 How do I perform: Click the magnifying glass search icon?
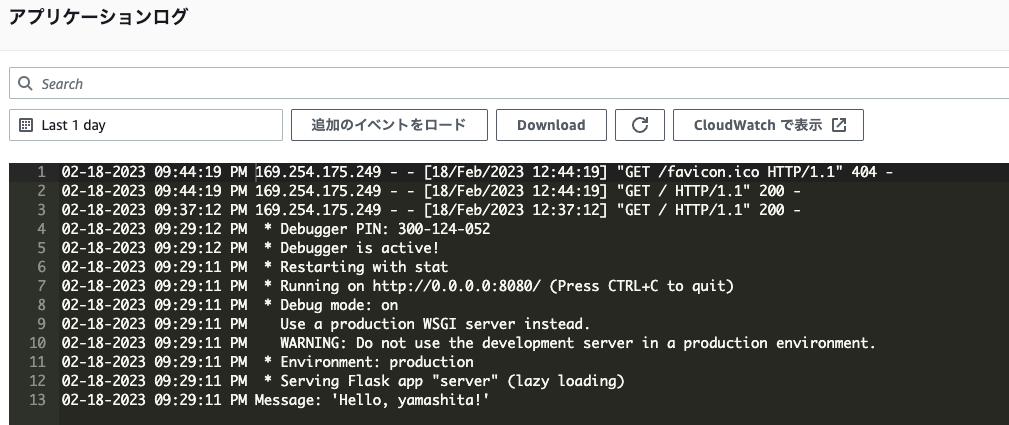coord(25,84)
